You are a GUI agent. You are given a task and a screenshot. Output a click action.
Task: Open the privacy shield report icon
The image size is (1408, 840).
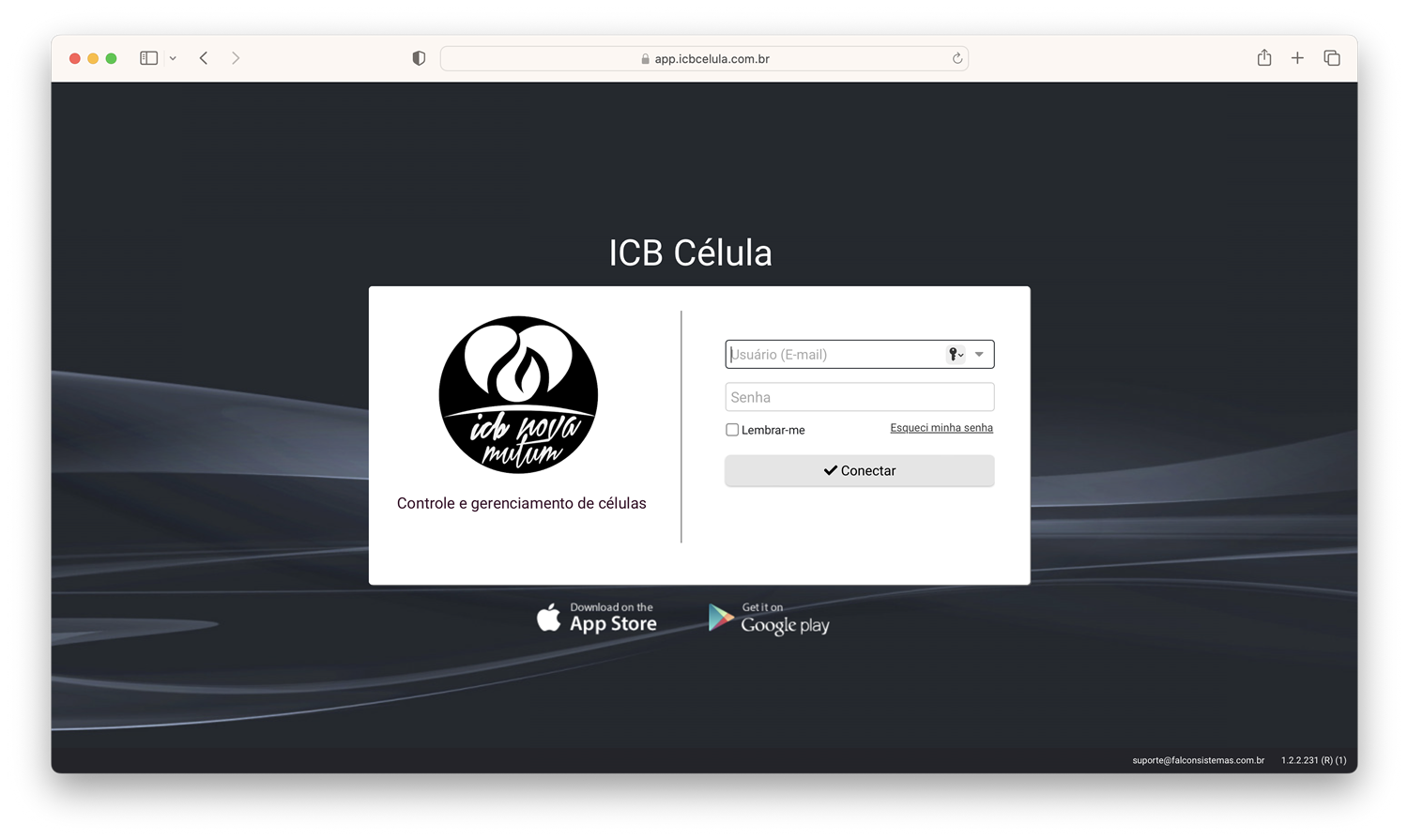(419, 58)
